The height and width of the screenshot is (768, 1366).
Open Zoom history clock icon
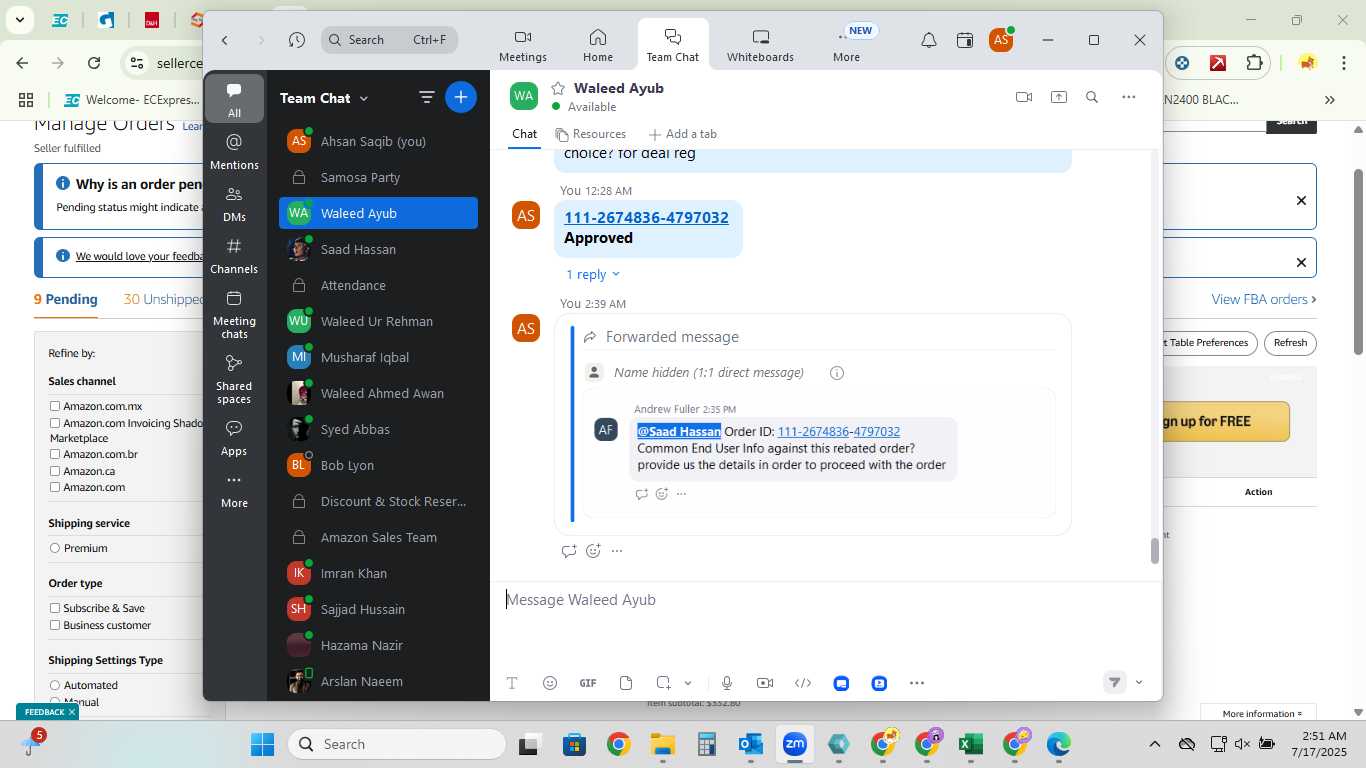pos(296,40)
